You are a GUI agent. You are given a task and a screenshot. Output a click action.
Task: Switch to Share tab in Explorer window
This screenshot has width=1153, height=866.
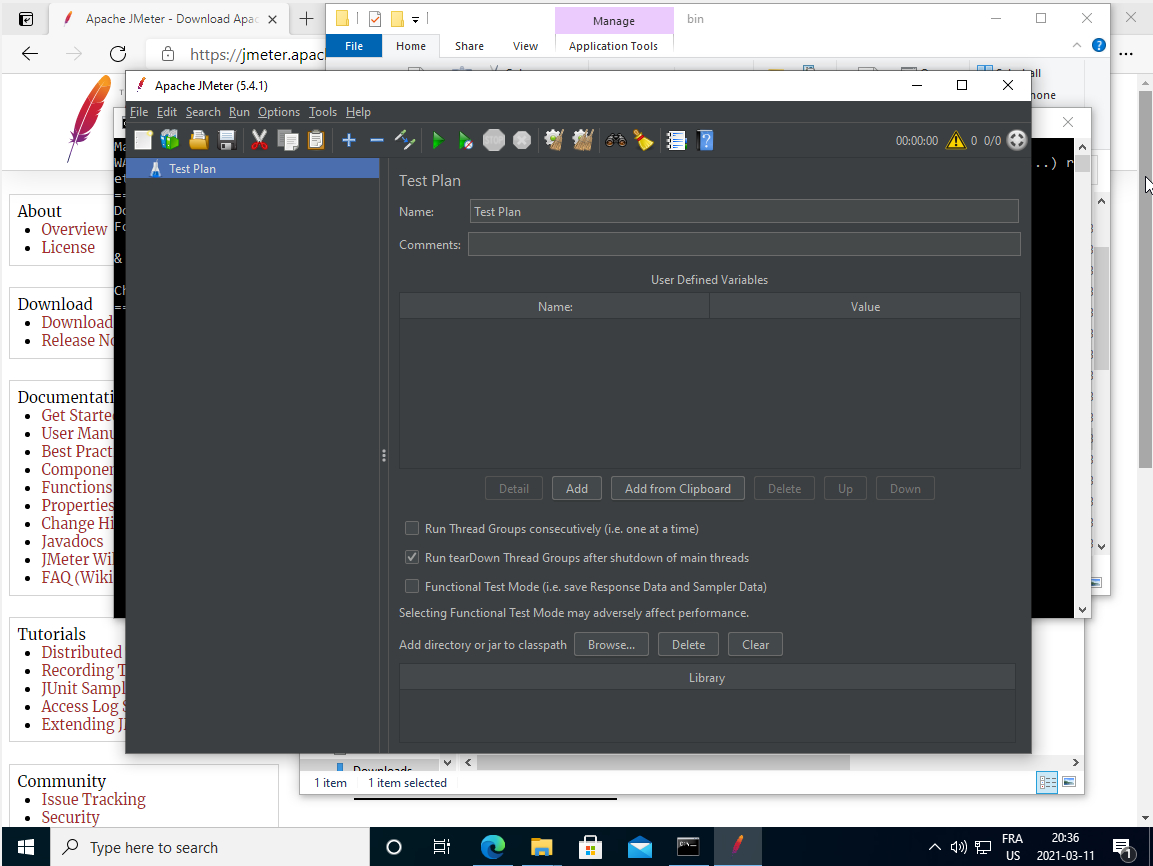click(x=469, y=46)
